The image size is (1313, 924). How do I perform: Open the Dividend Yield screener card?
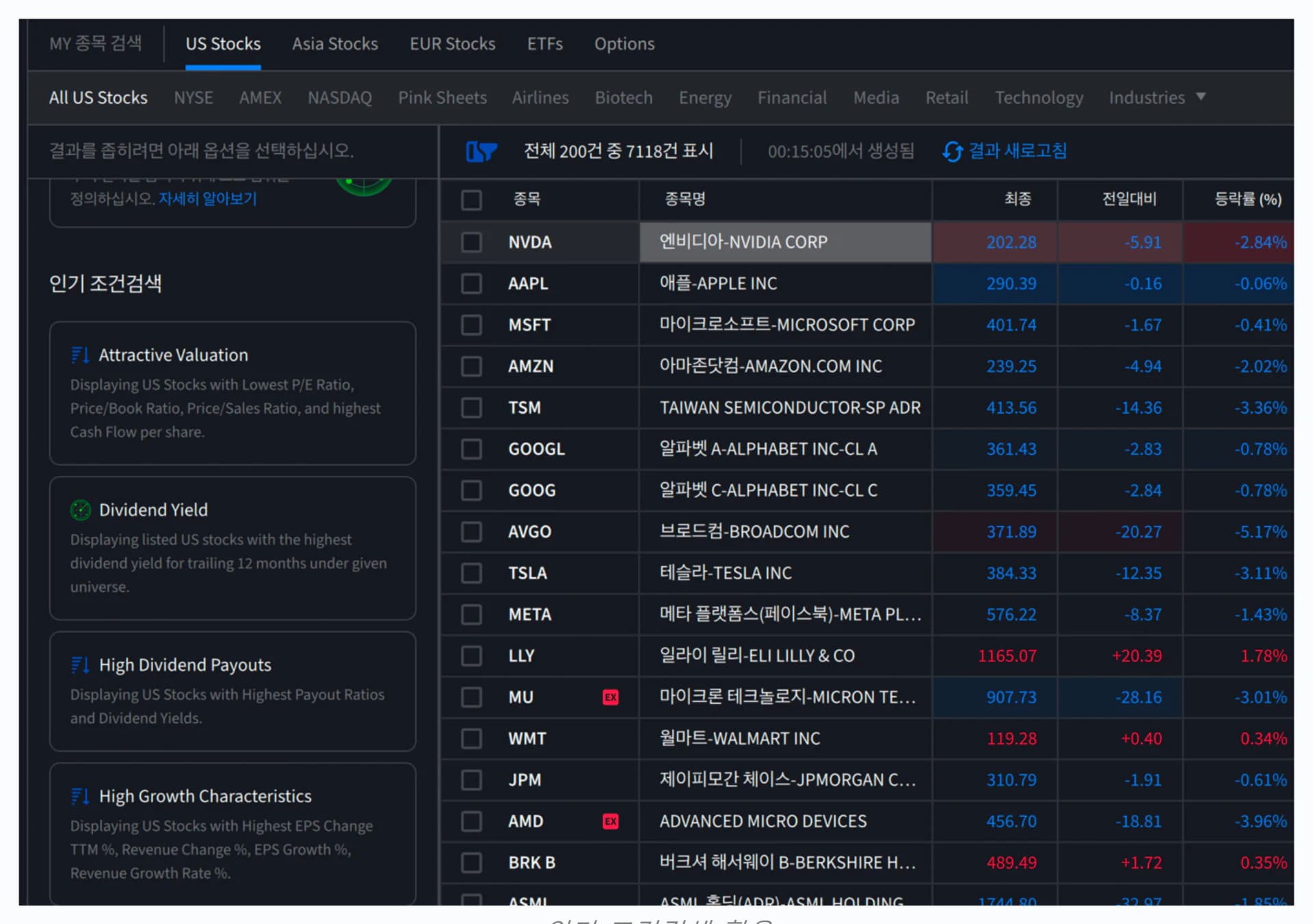tap(233, 549)
